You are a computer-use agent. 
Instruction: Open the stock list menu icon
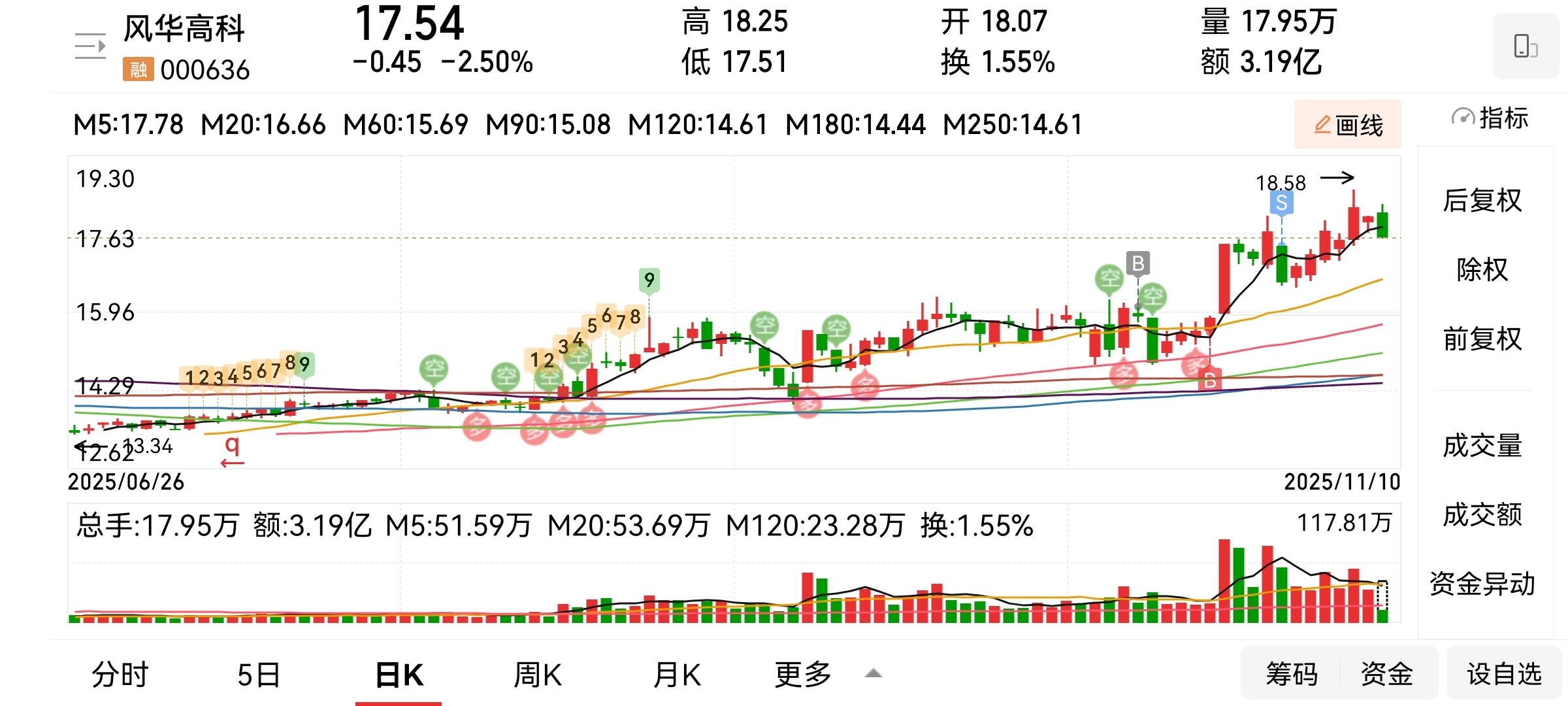click(x=90, y=46)
